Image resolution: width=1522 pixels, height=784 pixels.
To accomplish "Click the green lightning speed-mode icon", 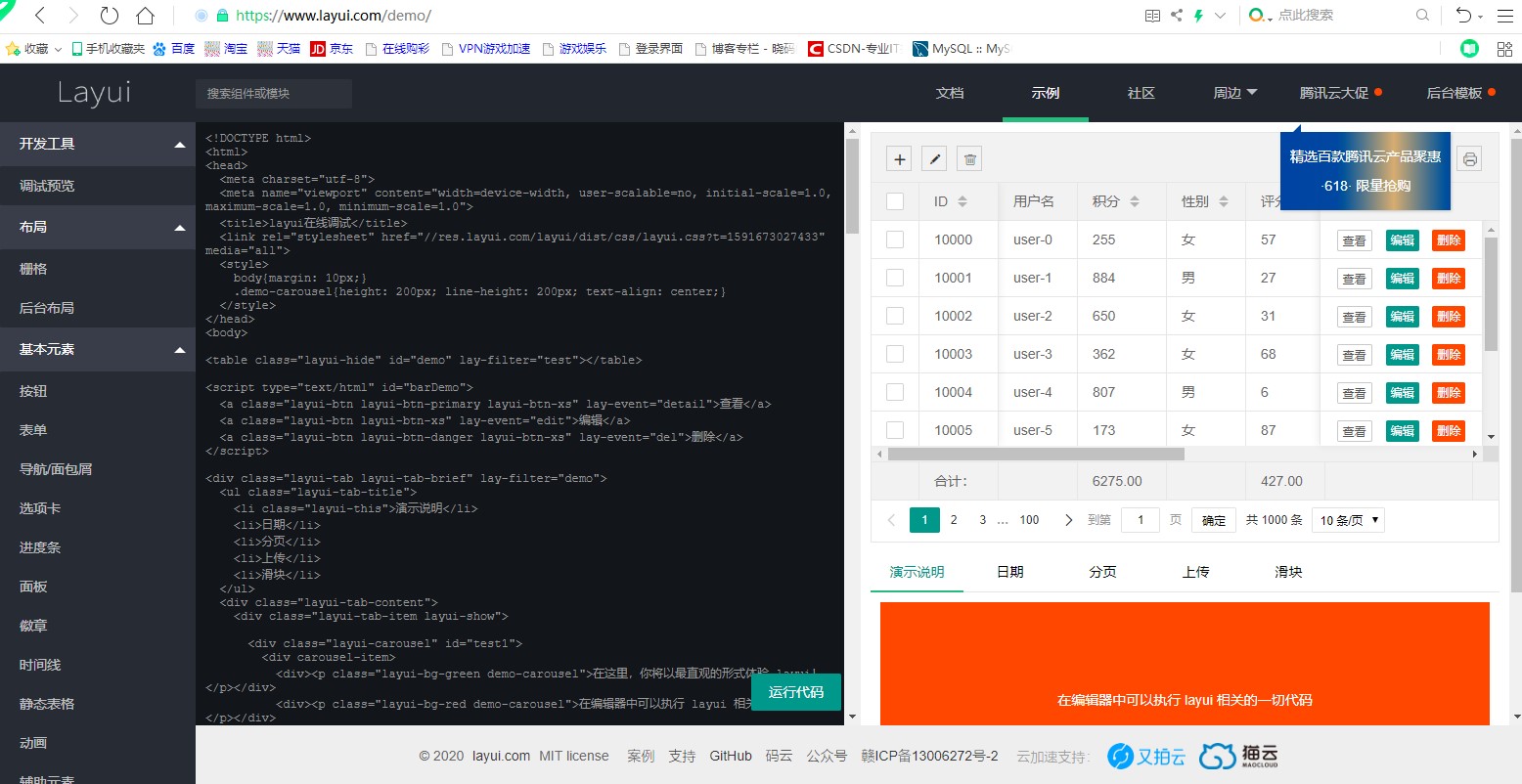I will (x=1198, y=16).
